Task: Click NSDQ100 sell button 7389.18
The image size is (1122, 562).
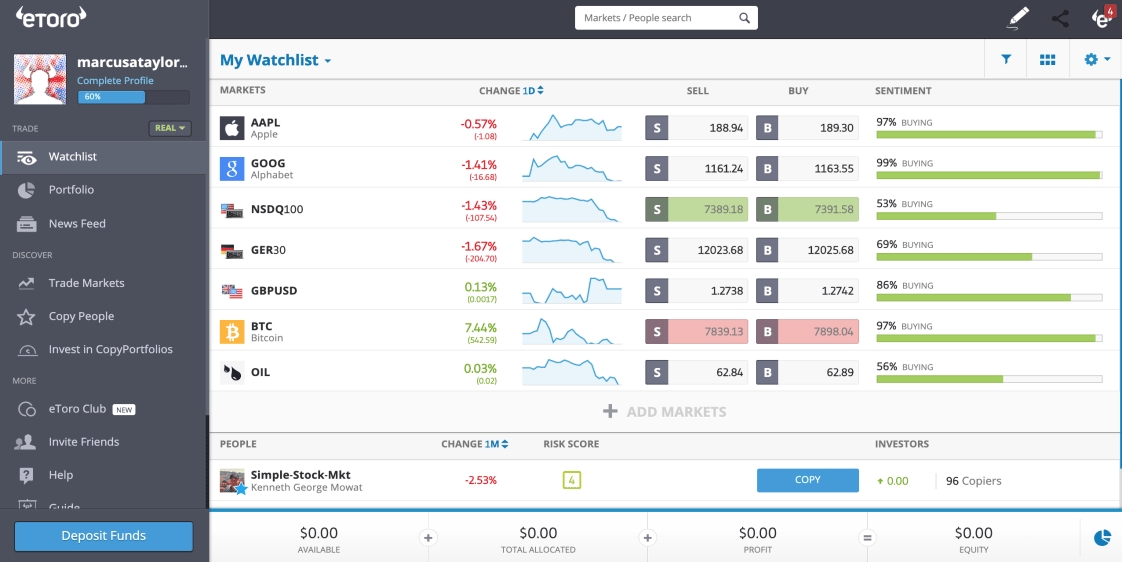Action: tap(696, 210)
